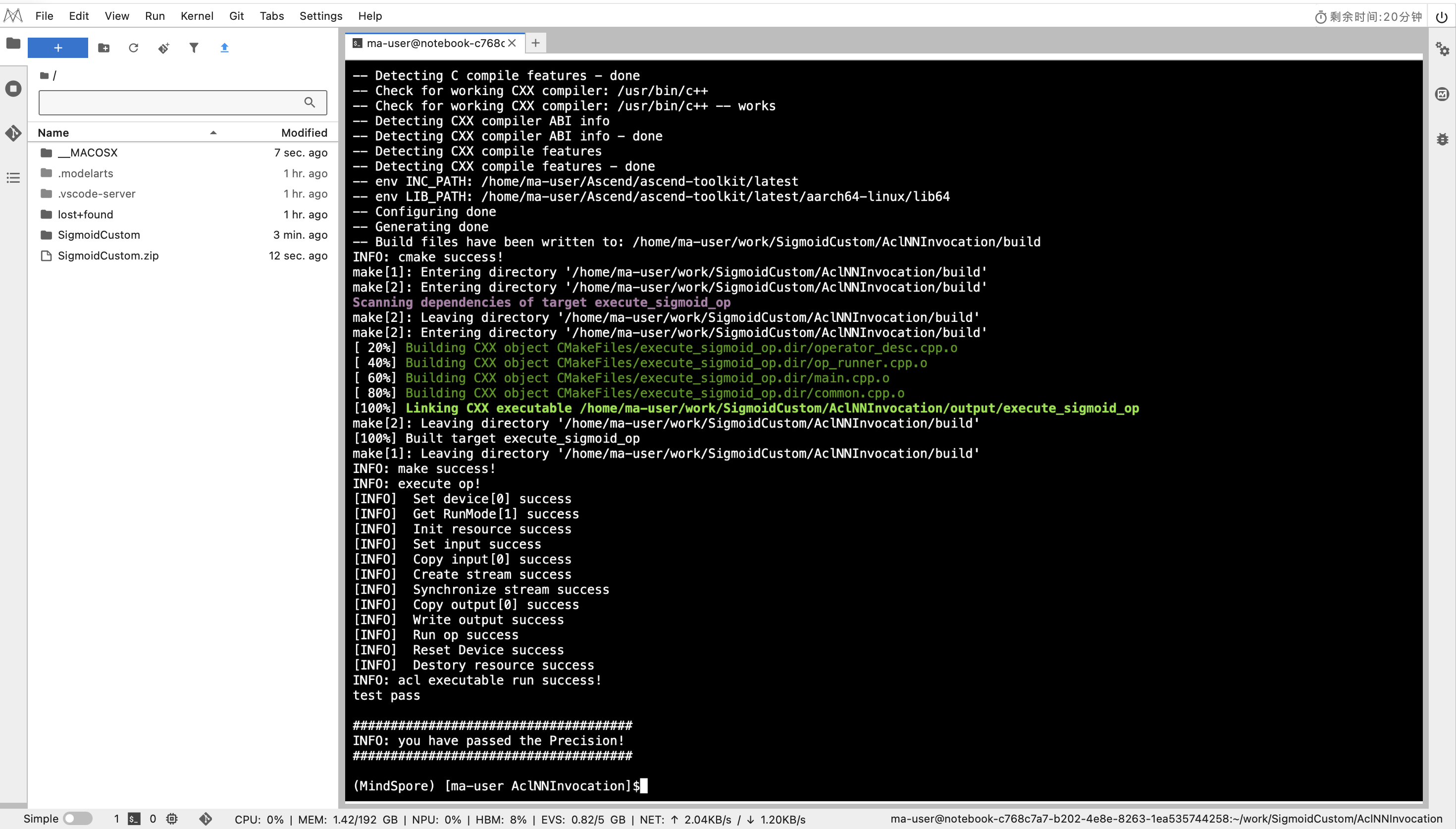This screenshot has height=829, width=1456.
Task: Open a new tab with plus button
Action: (535, 43)
